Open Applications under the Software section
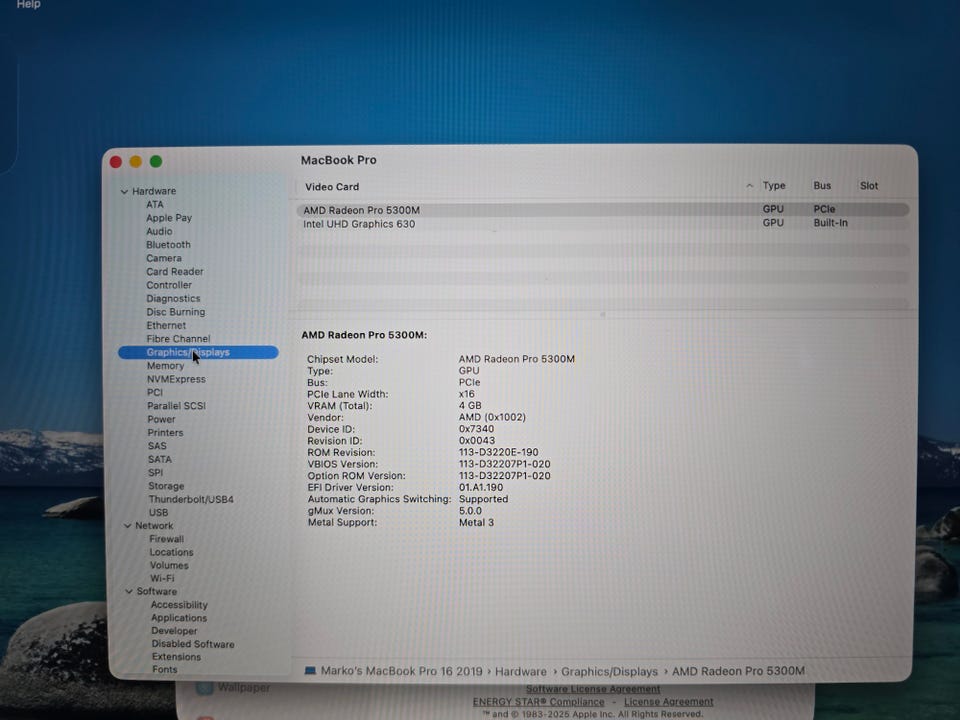Image resolution: width=960 pixels, height=720 pixels. 179,618
